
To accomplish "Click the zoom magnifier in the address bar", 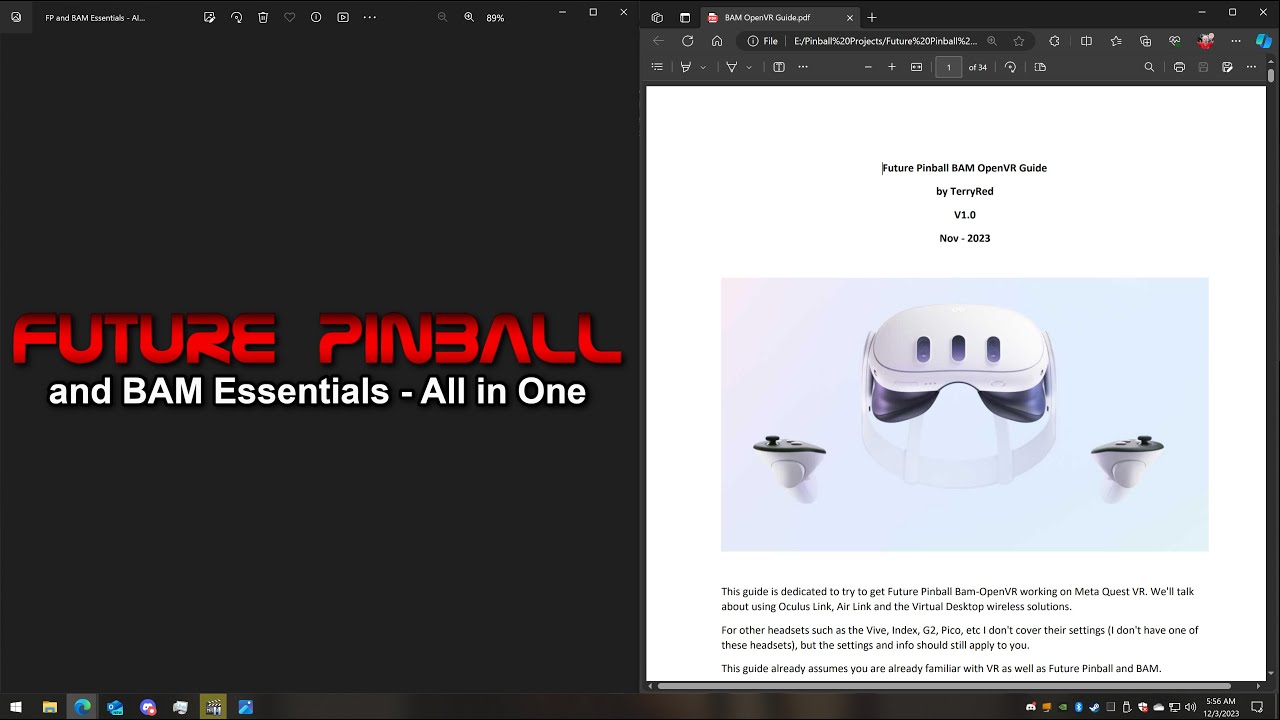I will [992, 41].
